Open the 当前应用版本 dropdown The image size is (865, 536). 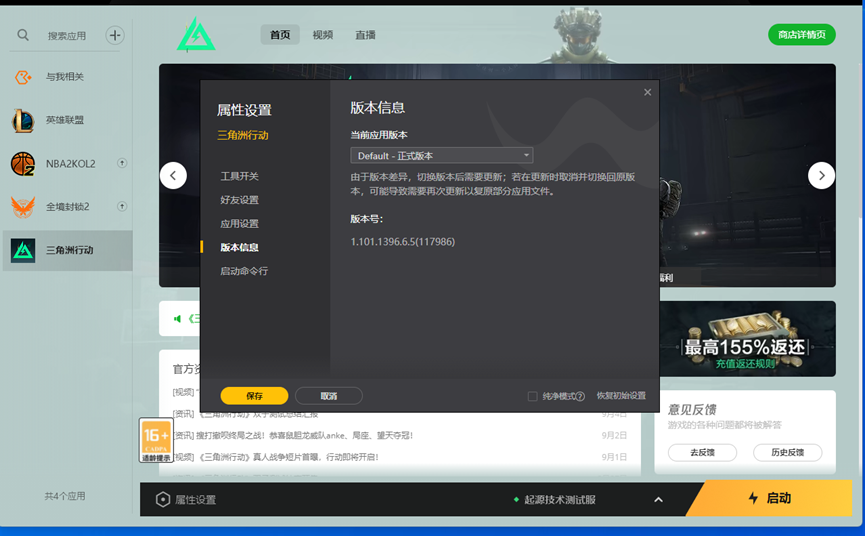[x=442, y=156]
